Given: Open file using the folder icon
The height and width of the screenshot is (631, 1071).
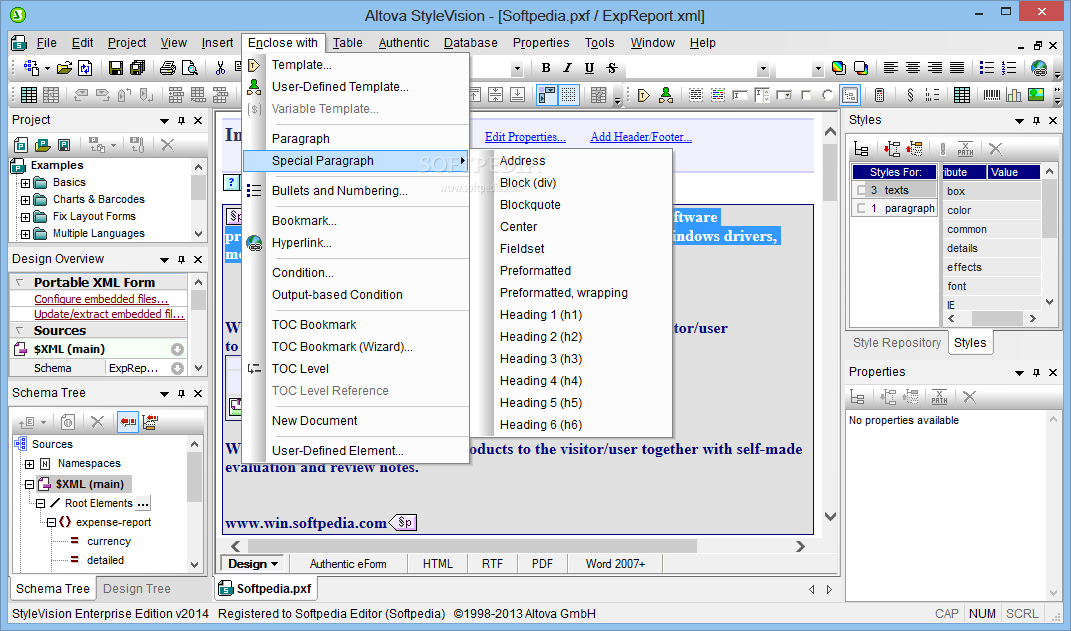Looking at the screenshot, I should [x=64, y=68].
